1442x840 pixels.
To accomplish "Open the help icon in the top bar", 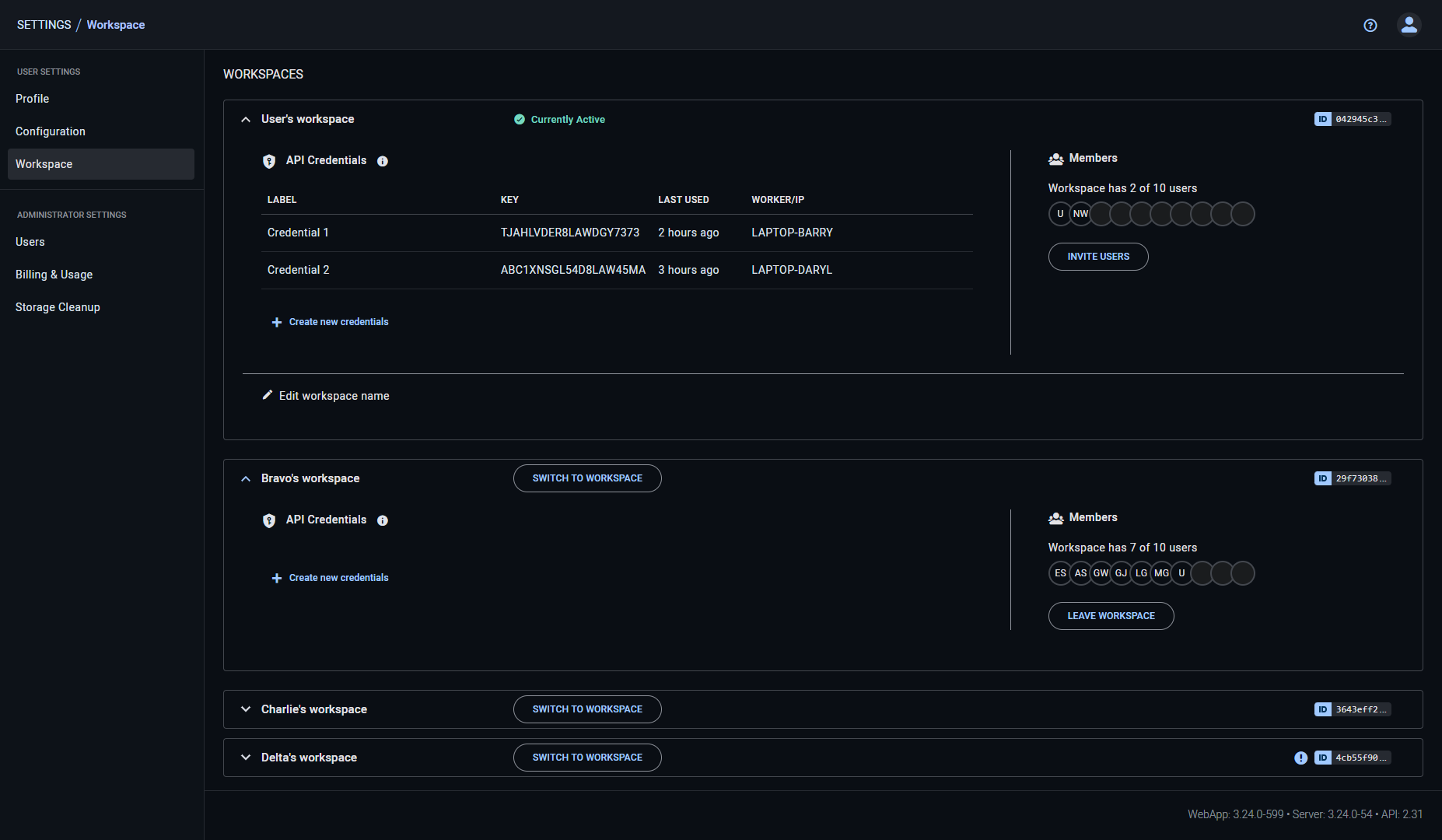I will coord(1370,25).
